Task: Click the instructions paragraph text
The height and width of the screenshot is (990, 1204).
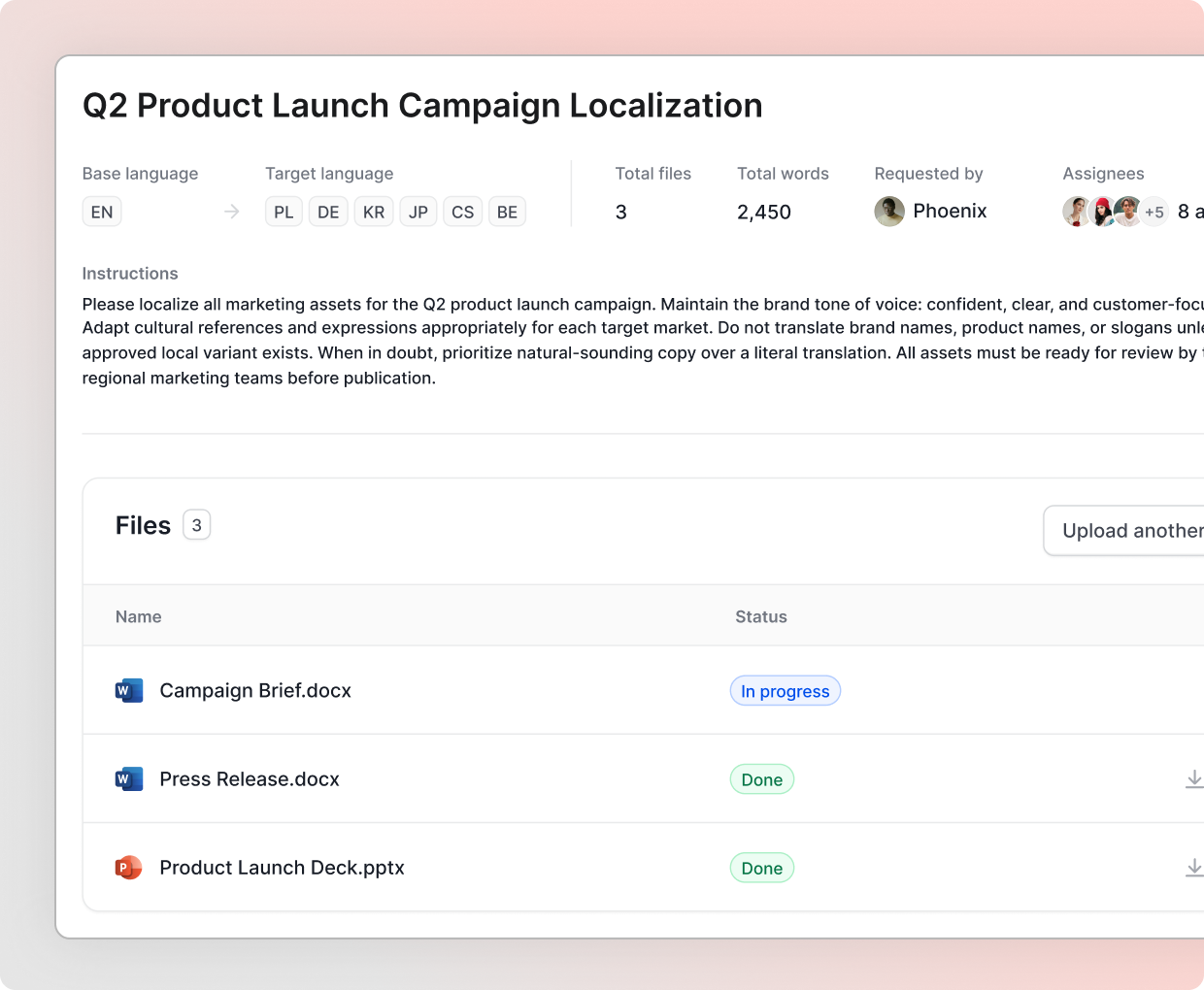Action: coord(643,341)
